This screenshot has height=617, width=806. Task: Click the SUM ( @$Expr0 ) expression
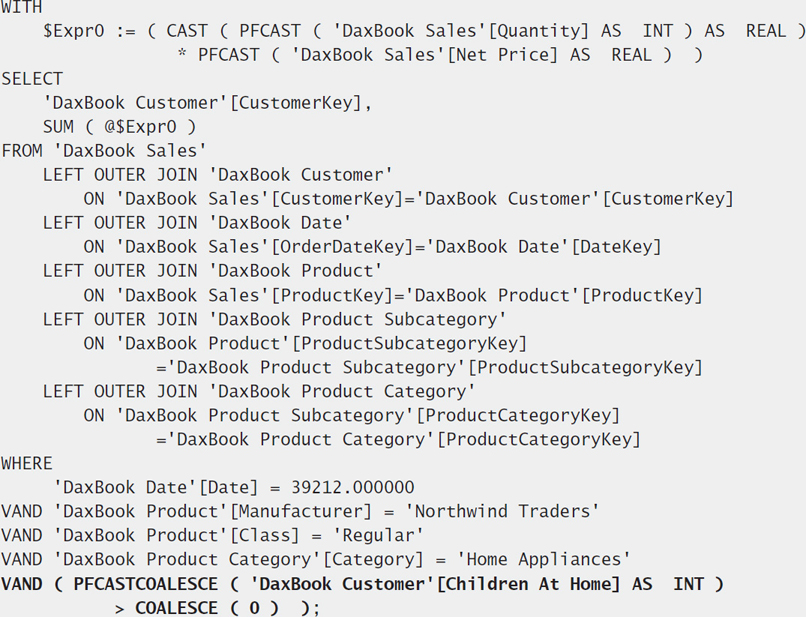coord(120,127)
